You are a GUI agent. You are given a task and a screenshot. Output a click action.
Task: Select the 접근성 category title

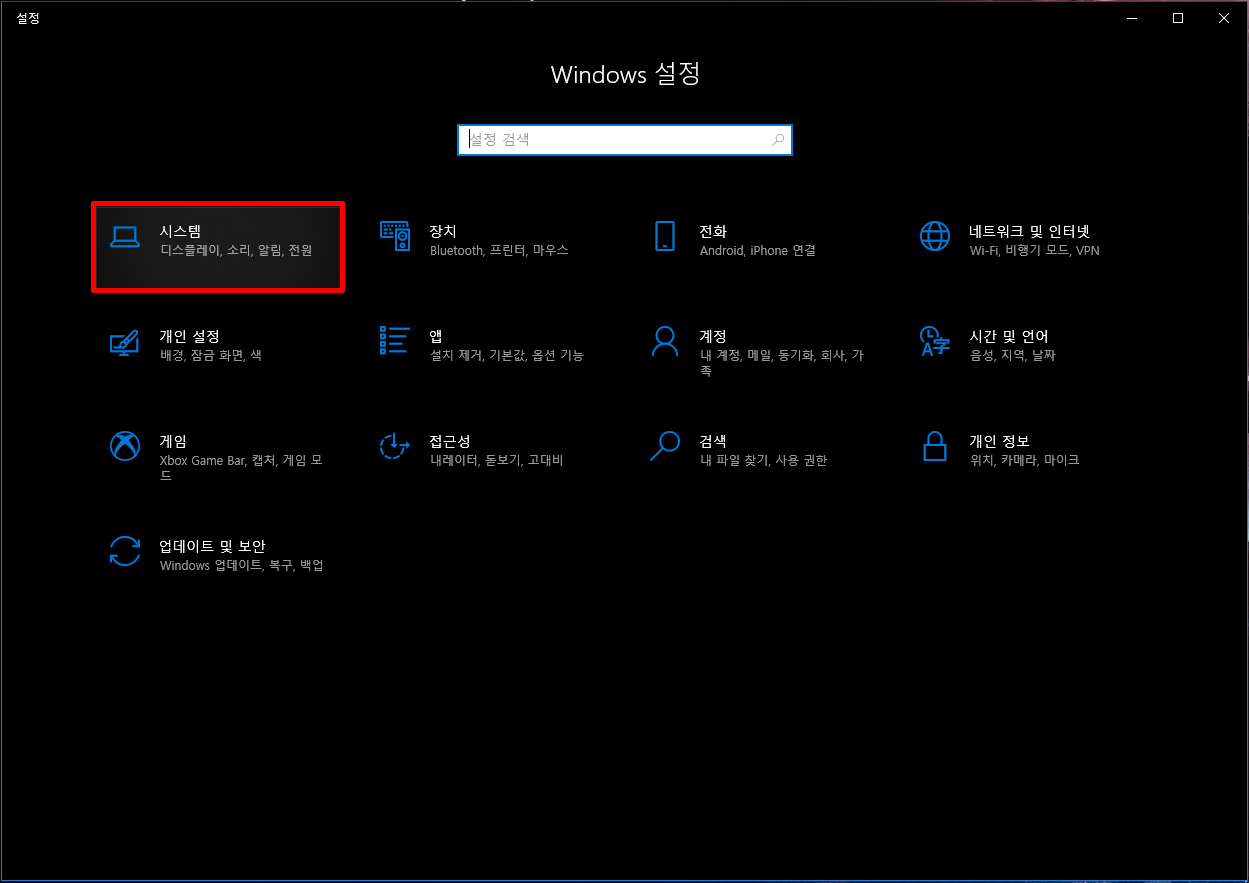pos(450,441)
